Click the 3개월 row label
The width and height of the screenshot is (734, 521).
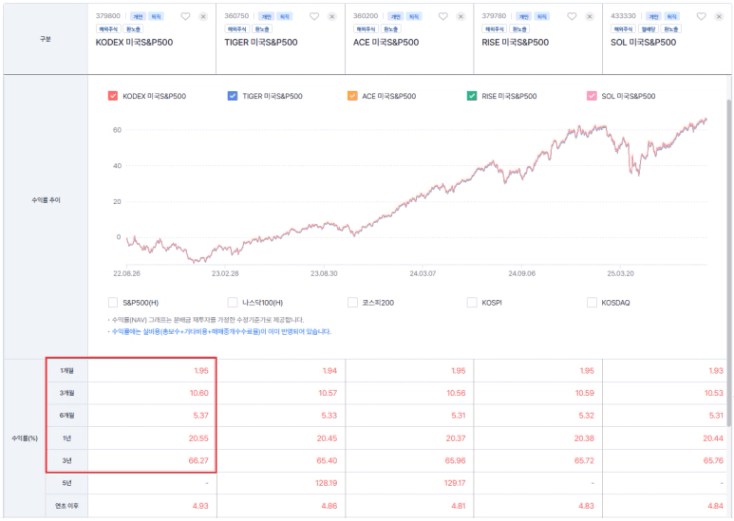67,393
